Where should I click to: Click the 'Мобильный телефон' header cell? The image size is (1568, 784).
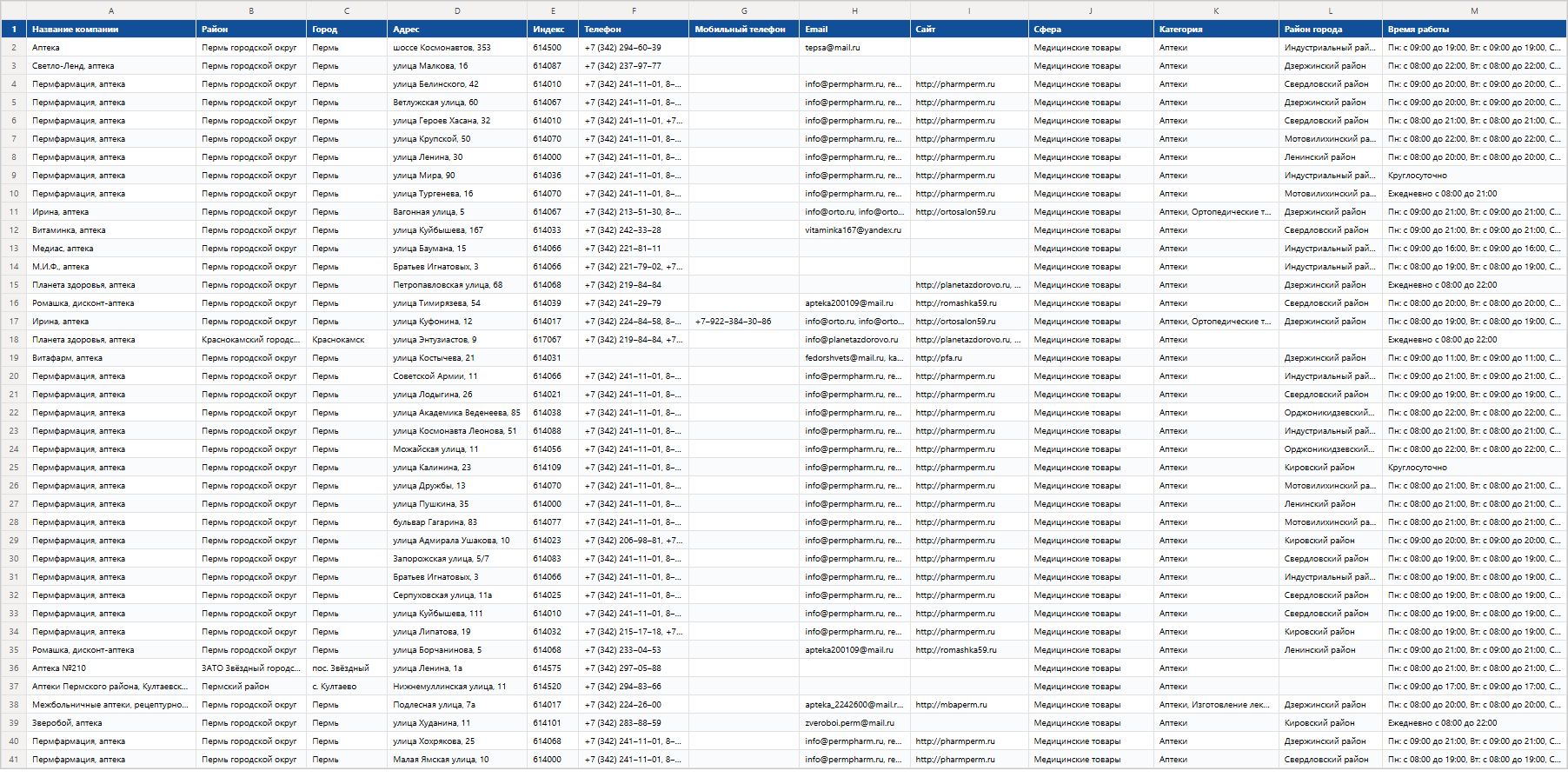(x=744, y=30)
